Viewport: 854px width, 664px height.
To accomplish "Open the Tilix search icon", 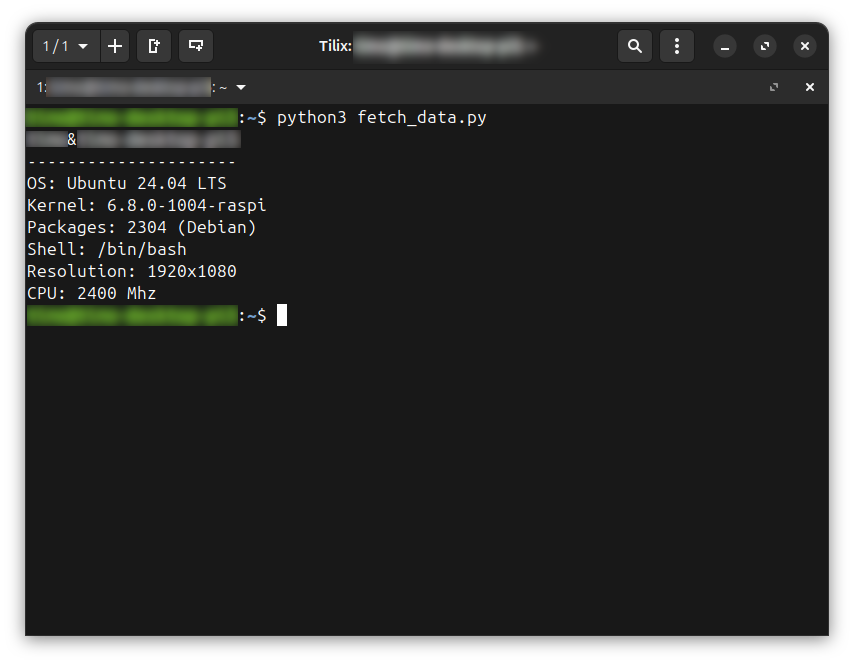I will coord(635,46).
